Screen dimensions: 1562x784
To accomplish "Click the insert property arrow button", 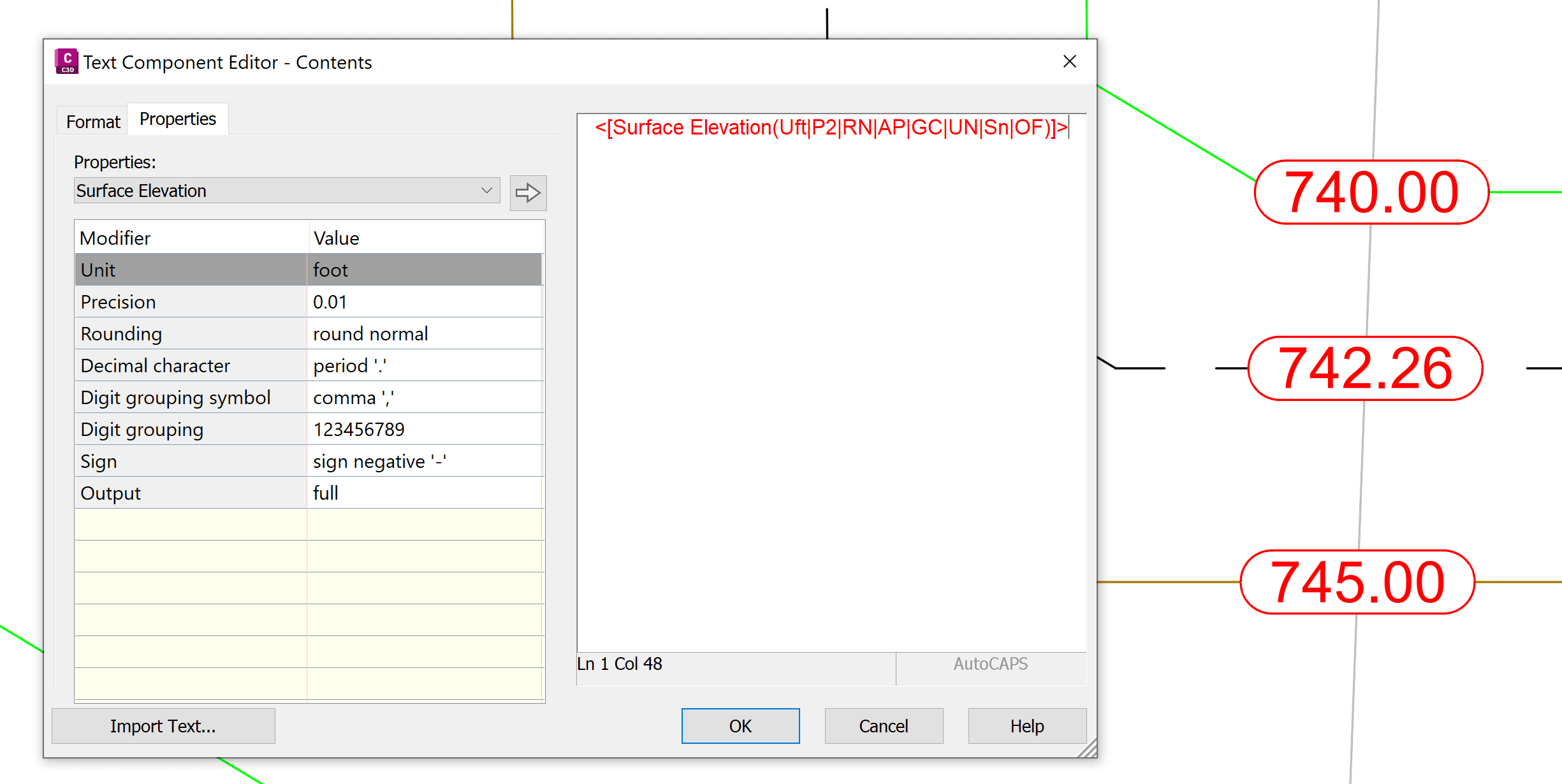I will [528, 192].
